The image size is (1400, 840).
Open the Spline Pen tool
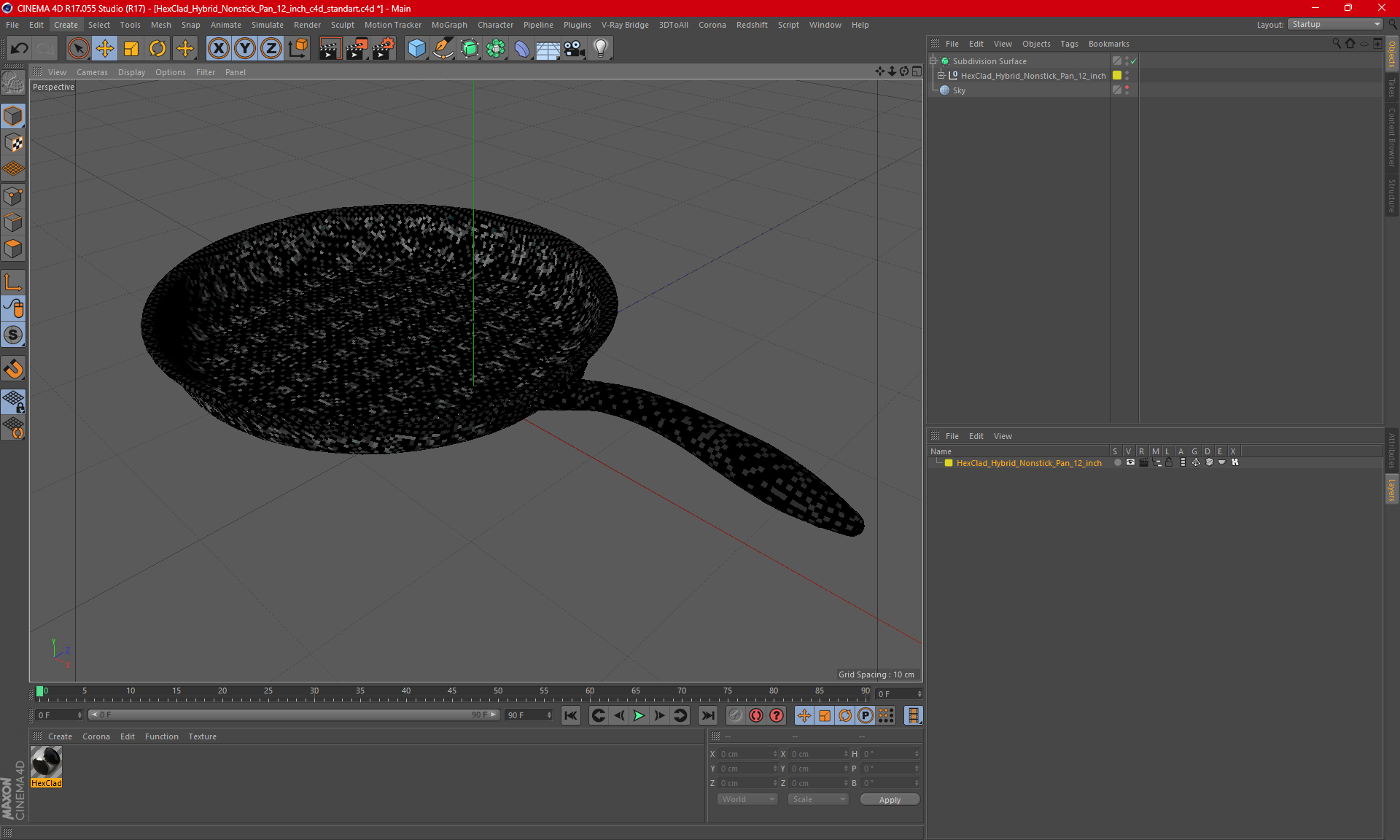(443, 49)
